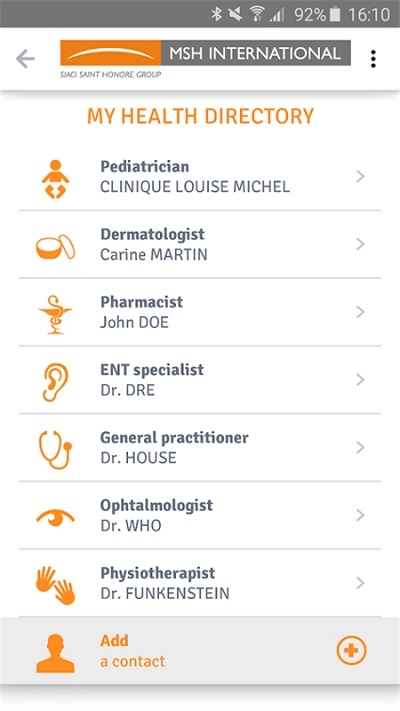Select the Pharmacist John DOE entry
400x711 pixels.
point(200,312)
